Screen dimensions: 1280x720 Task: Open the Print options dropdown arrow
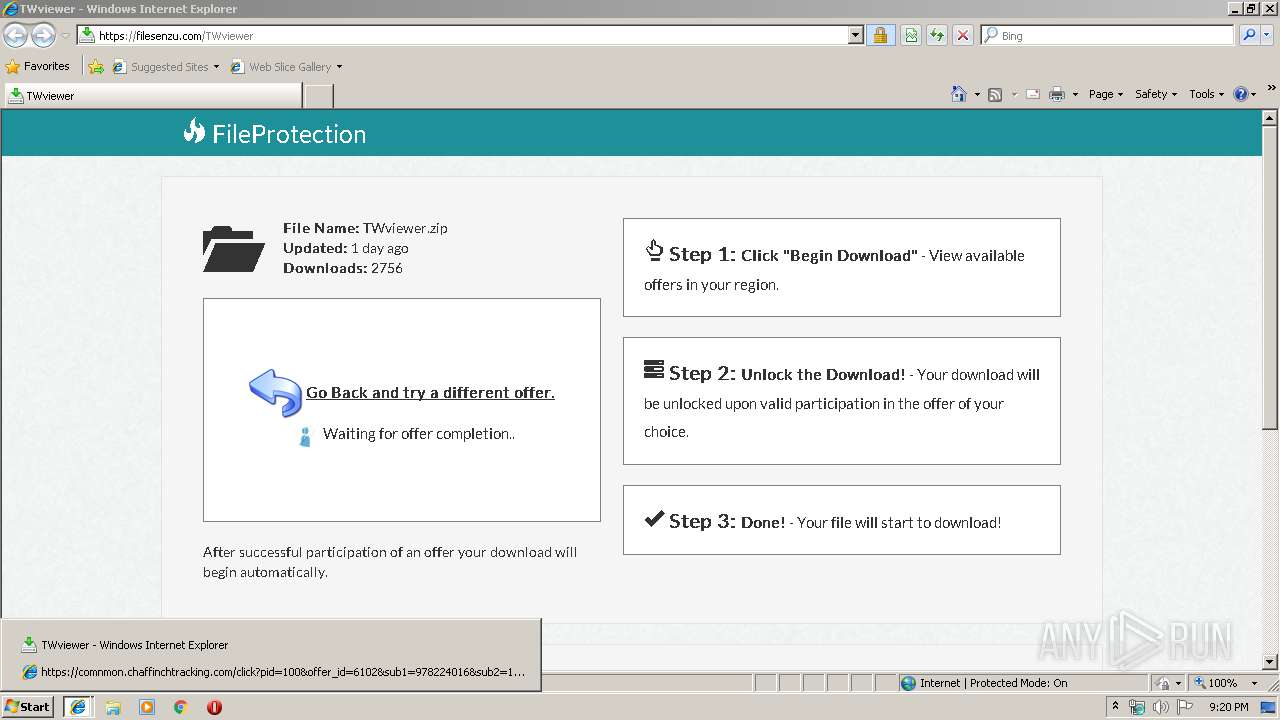click(1075, 94)
